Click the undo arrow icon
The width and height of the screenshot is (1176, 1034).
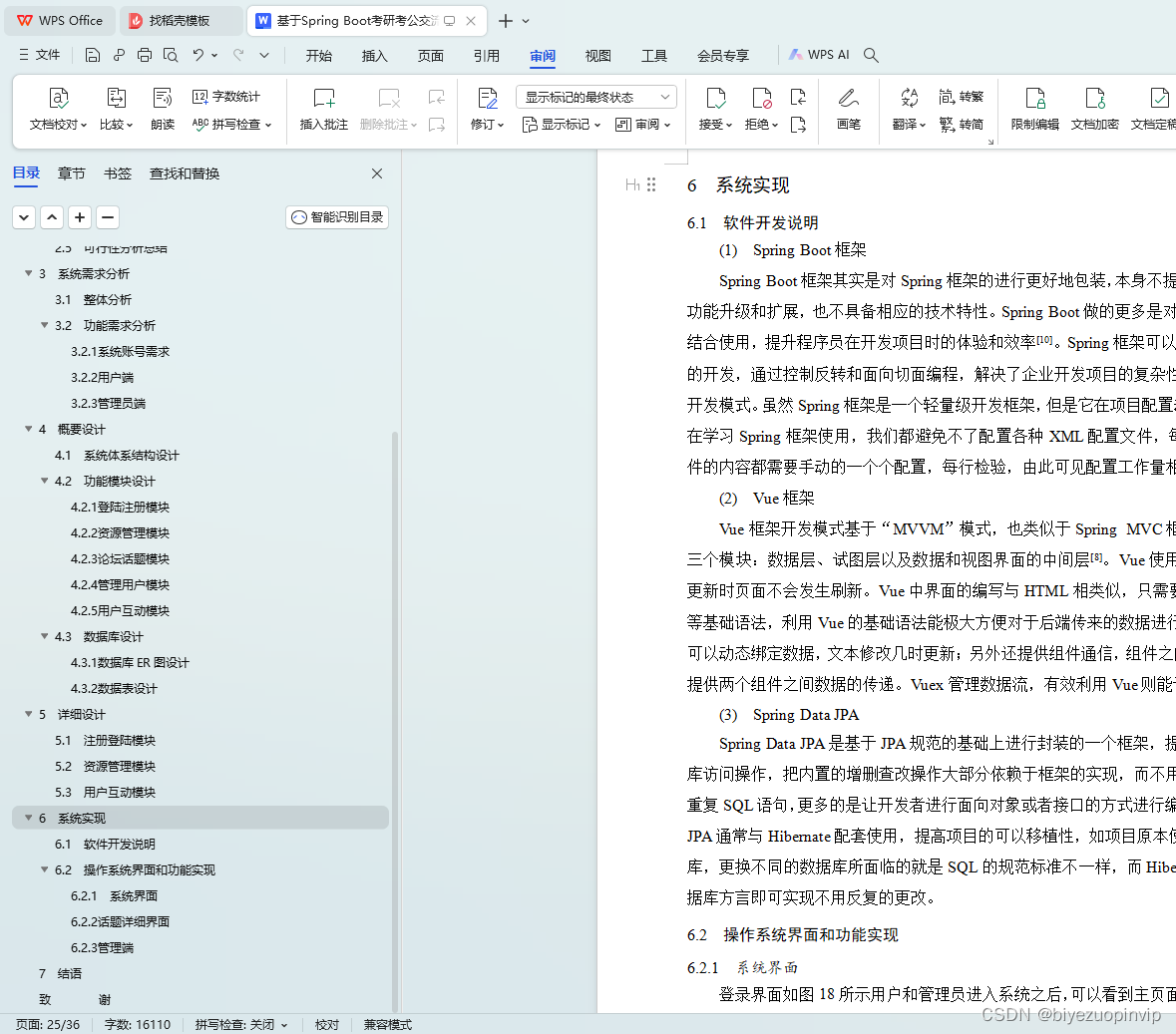click(197, 55)
